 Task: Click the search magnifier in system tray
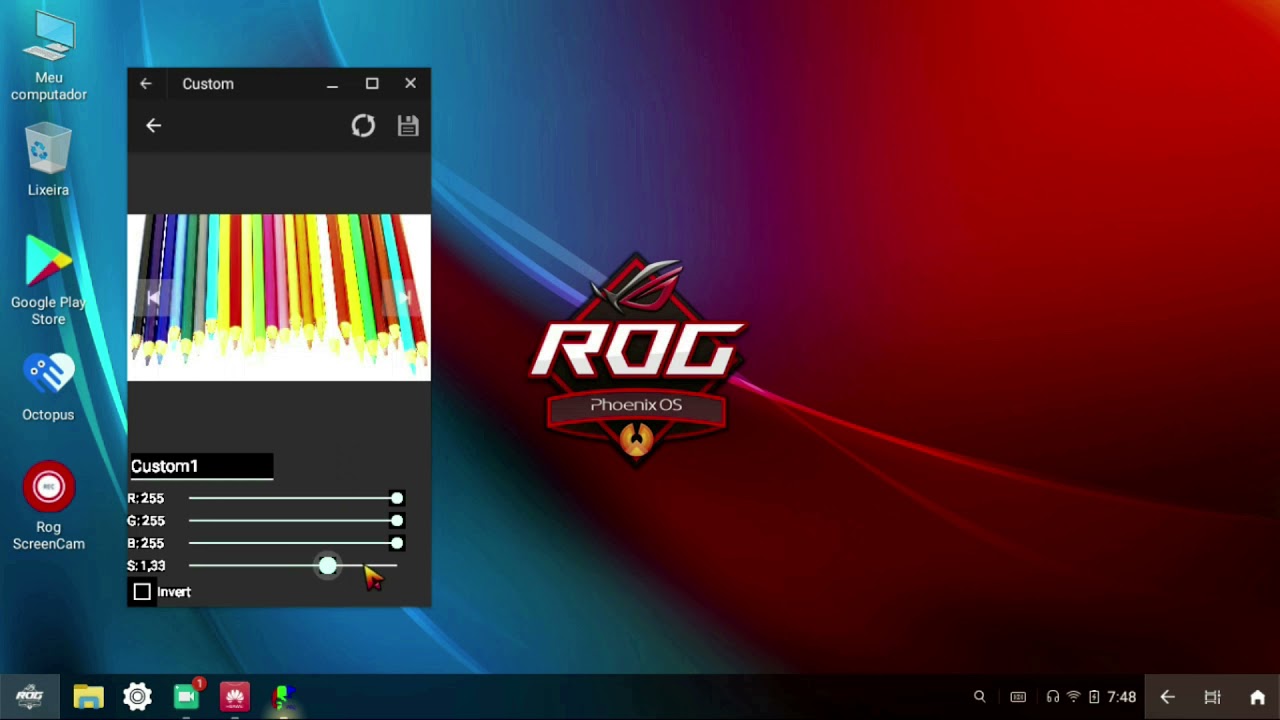(x=980, y=697)
